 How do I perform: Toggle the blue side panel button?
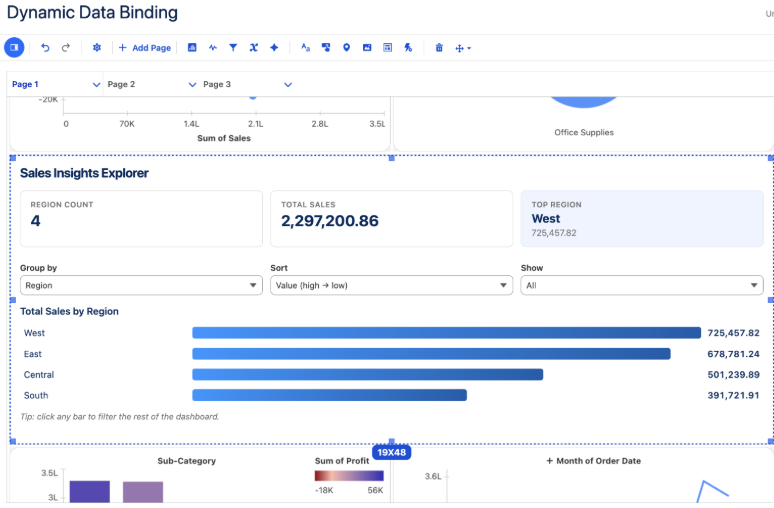pyautogui.click(x=14, y=47)
